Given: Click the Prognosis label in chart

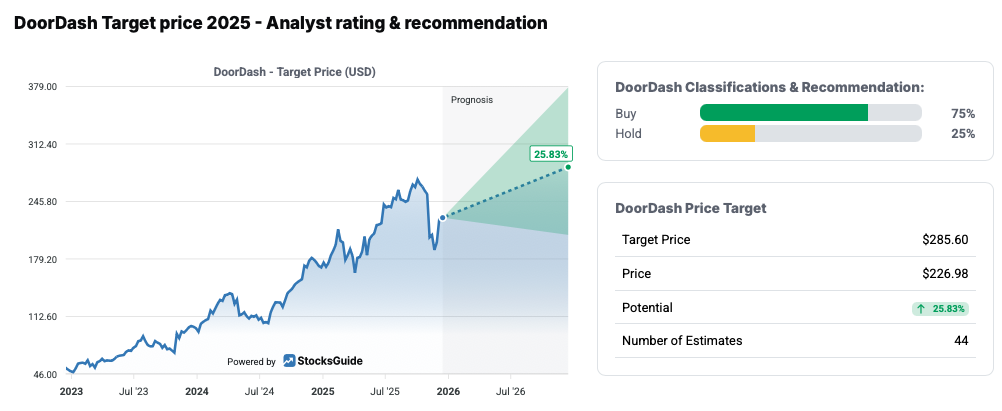Looking at the screenshot, I should point(472,100).
